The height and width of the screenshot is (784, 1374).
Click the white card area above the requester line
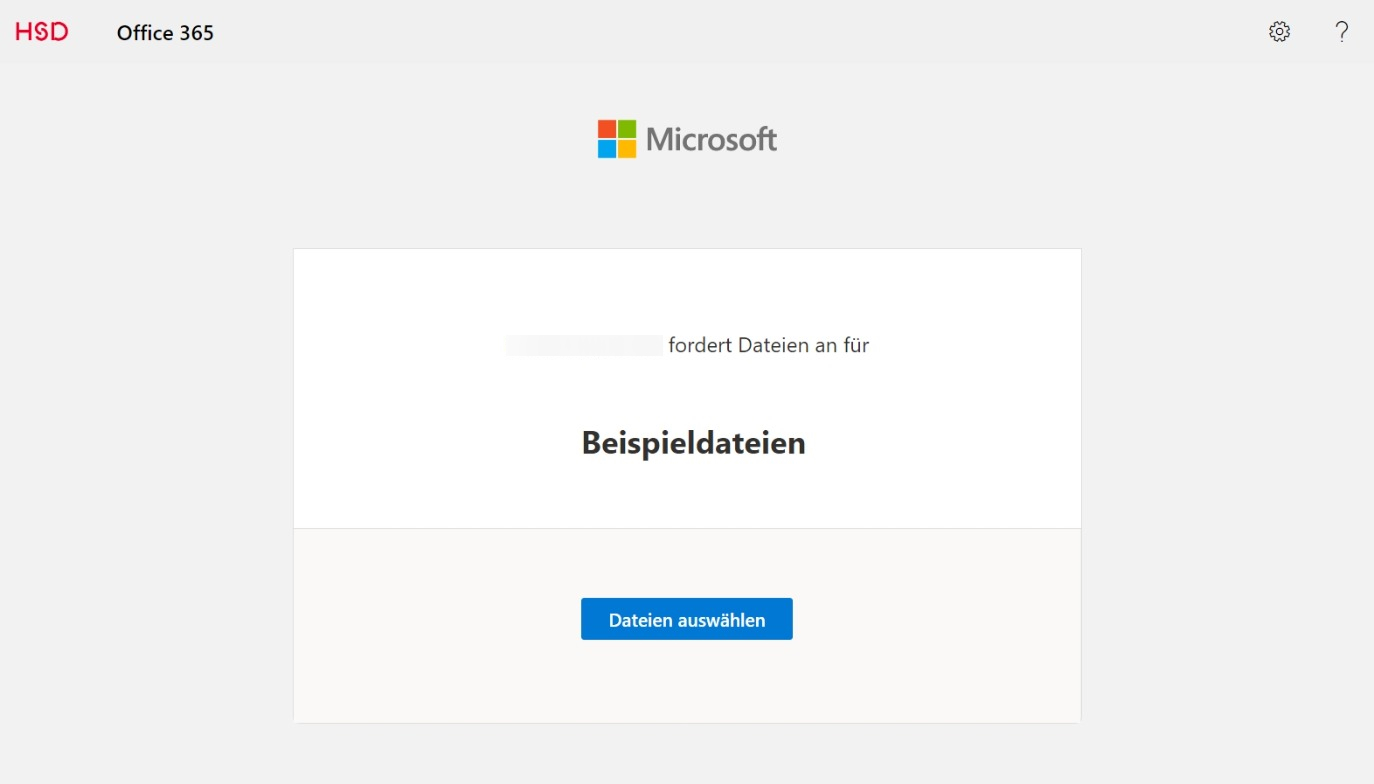[687, 290]
